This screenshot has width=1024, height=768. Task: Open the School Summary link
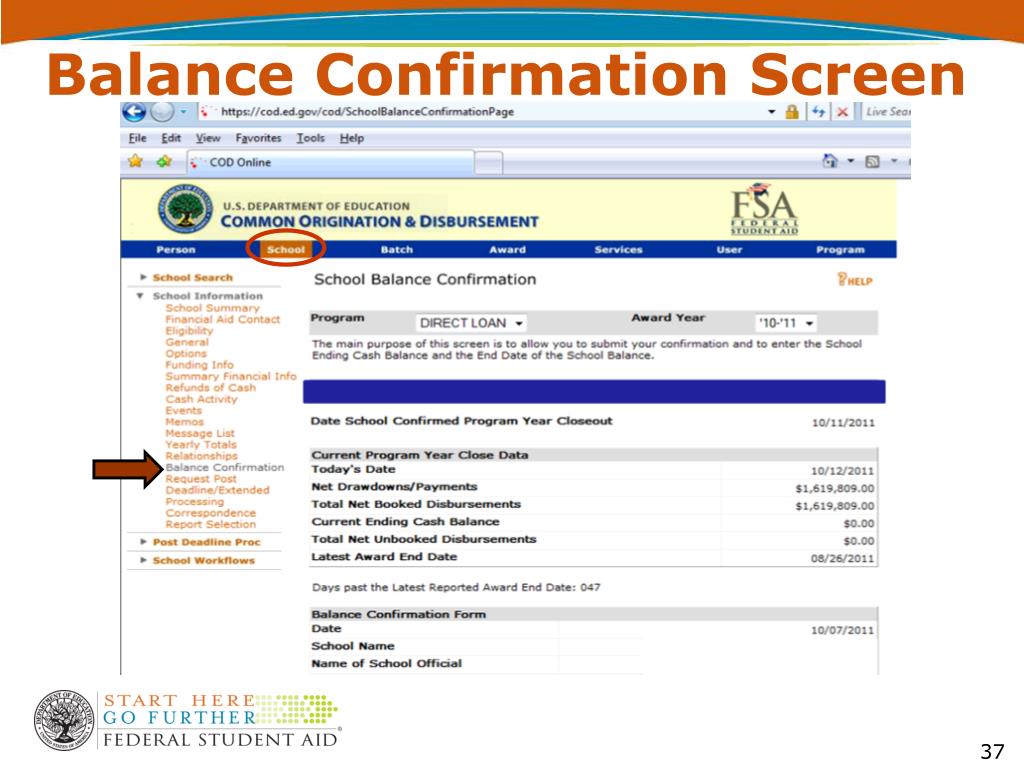pyautogui.click(x=212, y=308)
